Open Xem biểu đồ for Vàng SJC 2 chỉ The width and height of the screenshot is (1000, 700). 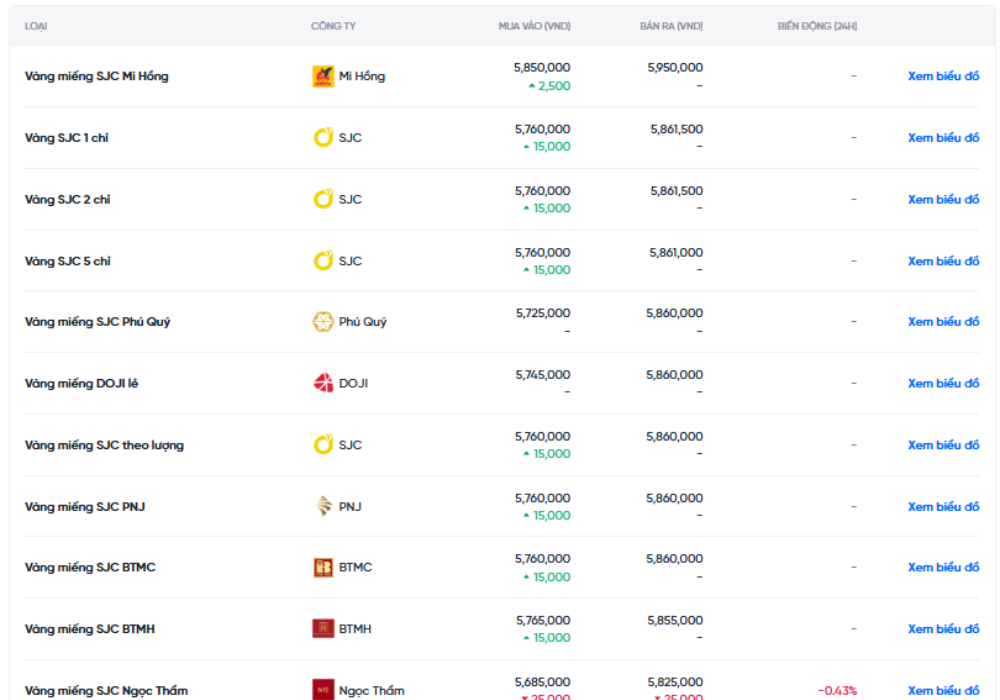click(943, 200)
